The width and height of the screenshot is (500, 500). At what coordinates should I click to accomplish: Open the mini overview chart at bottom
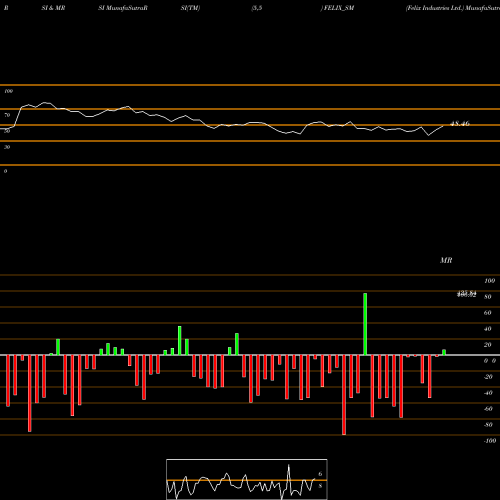click(247, 479)
